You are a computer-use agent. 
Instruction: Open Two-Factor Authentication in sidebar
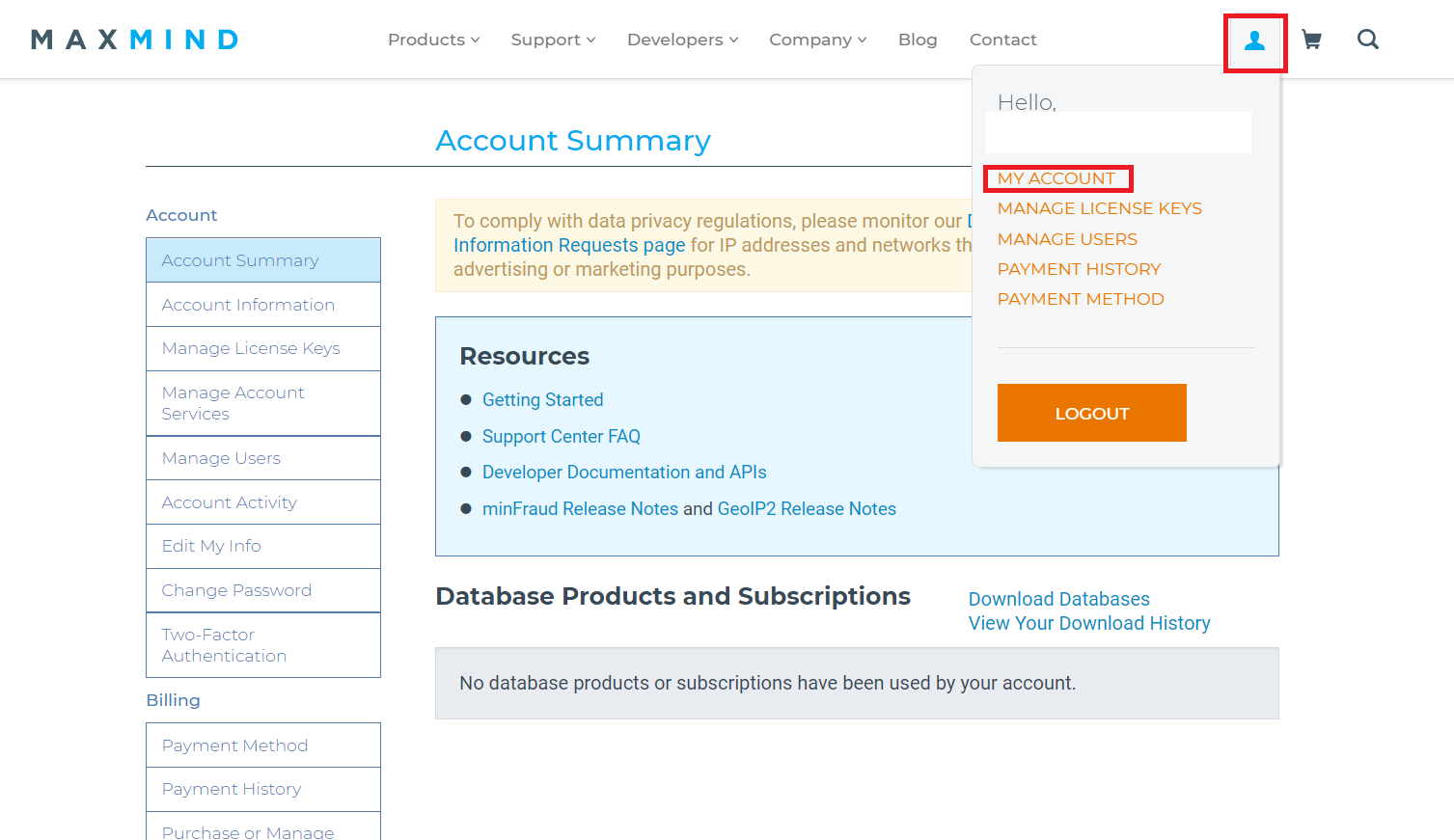(263, 645)
